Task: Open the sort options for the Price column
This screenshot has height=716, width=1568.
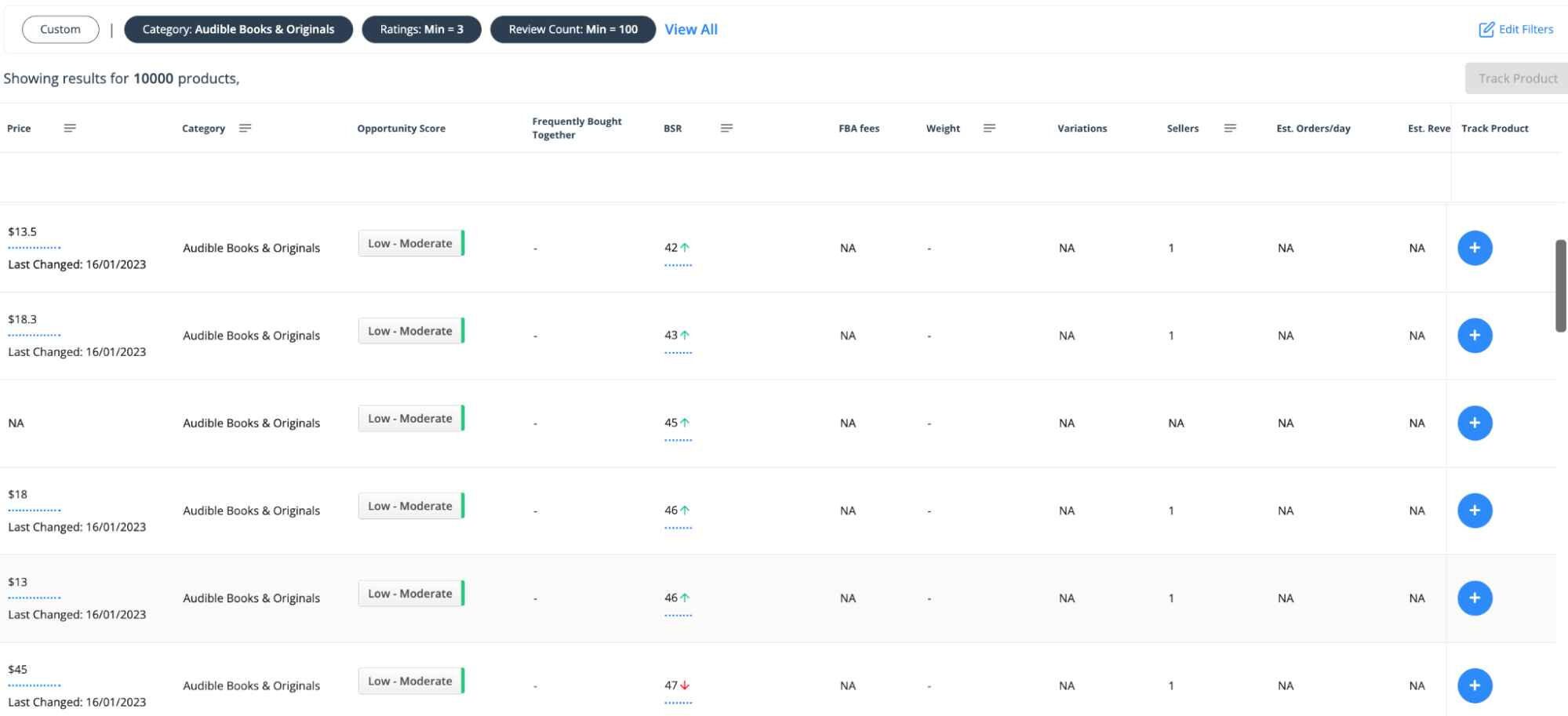Action: [71, 128]
